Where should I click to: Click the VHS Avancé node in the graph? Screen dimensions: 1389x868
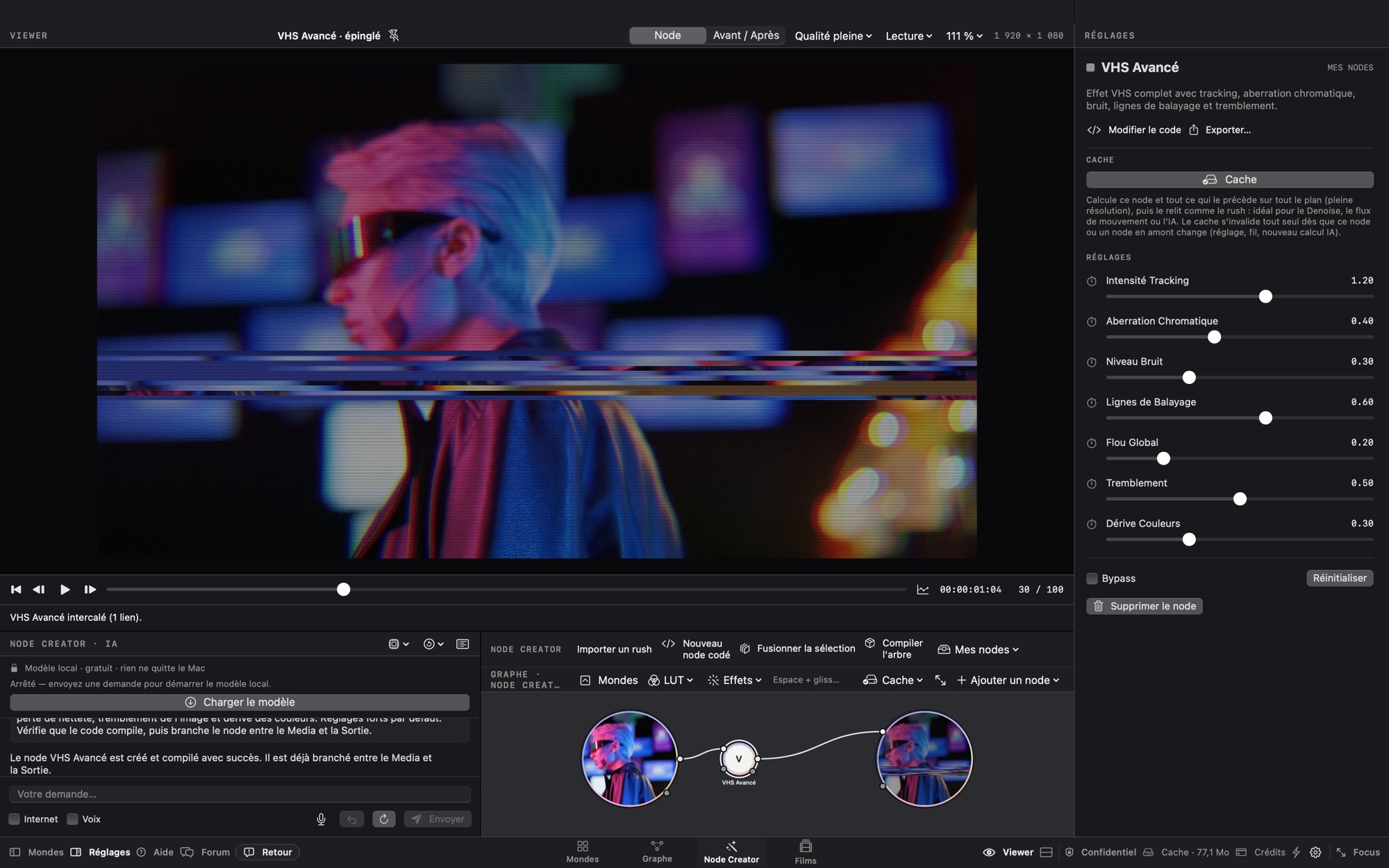tap(739, 759)
